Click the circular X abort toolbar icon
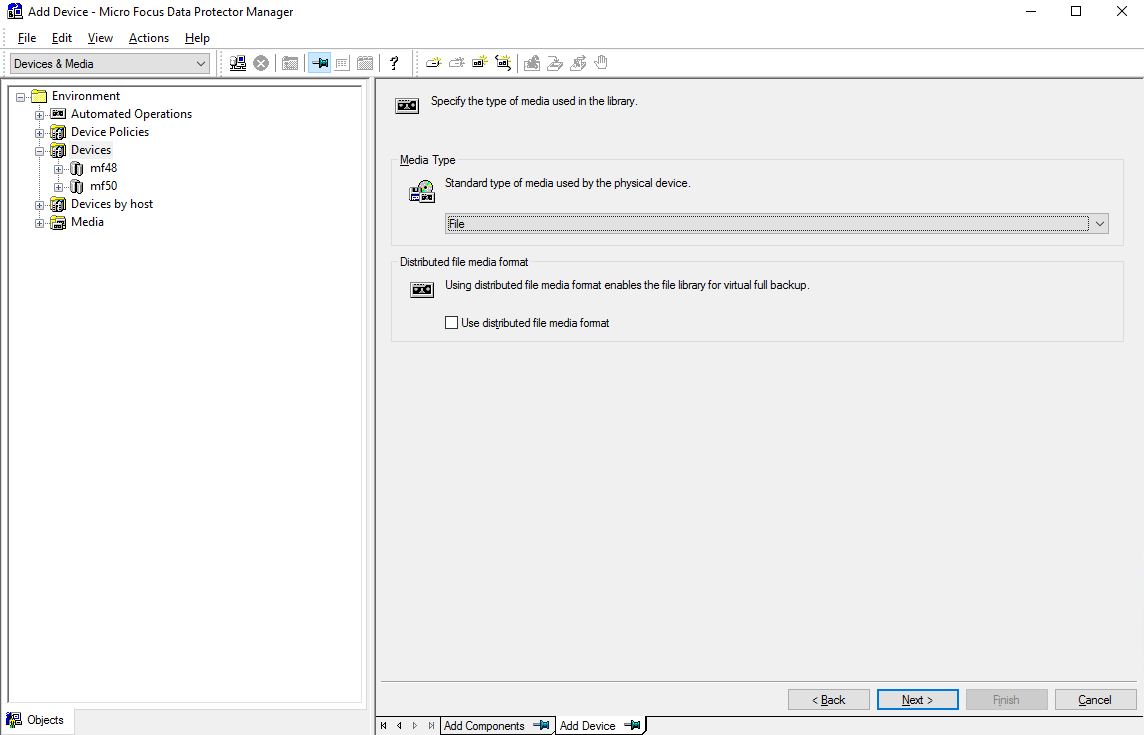The width and height of the screenshot is (1144, 735). (x=261, y=64)
